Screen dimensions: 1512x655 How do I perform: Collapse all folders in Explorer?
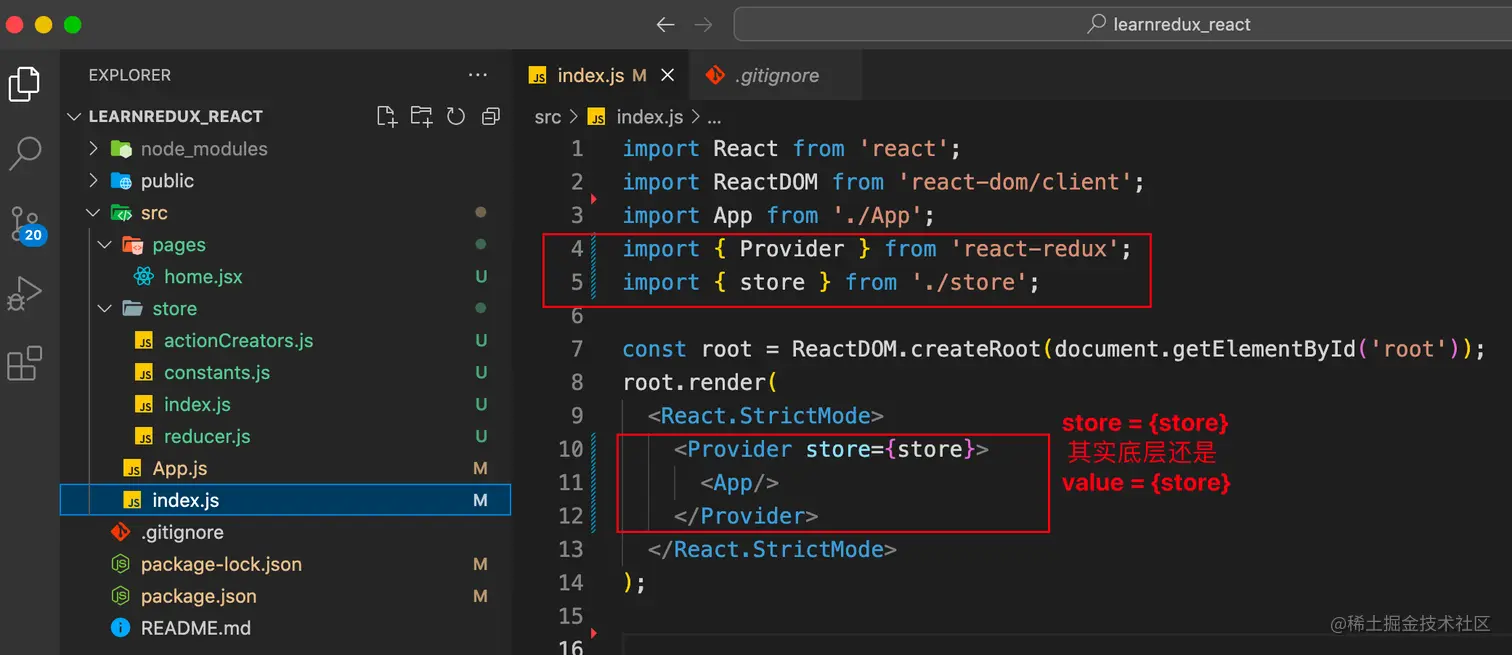[x=490, y=116]
